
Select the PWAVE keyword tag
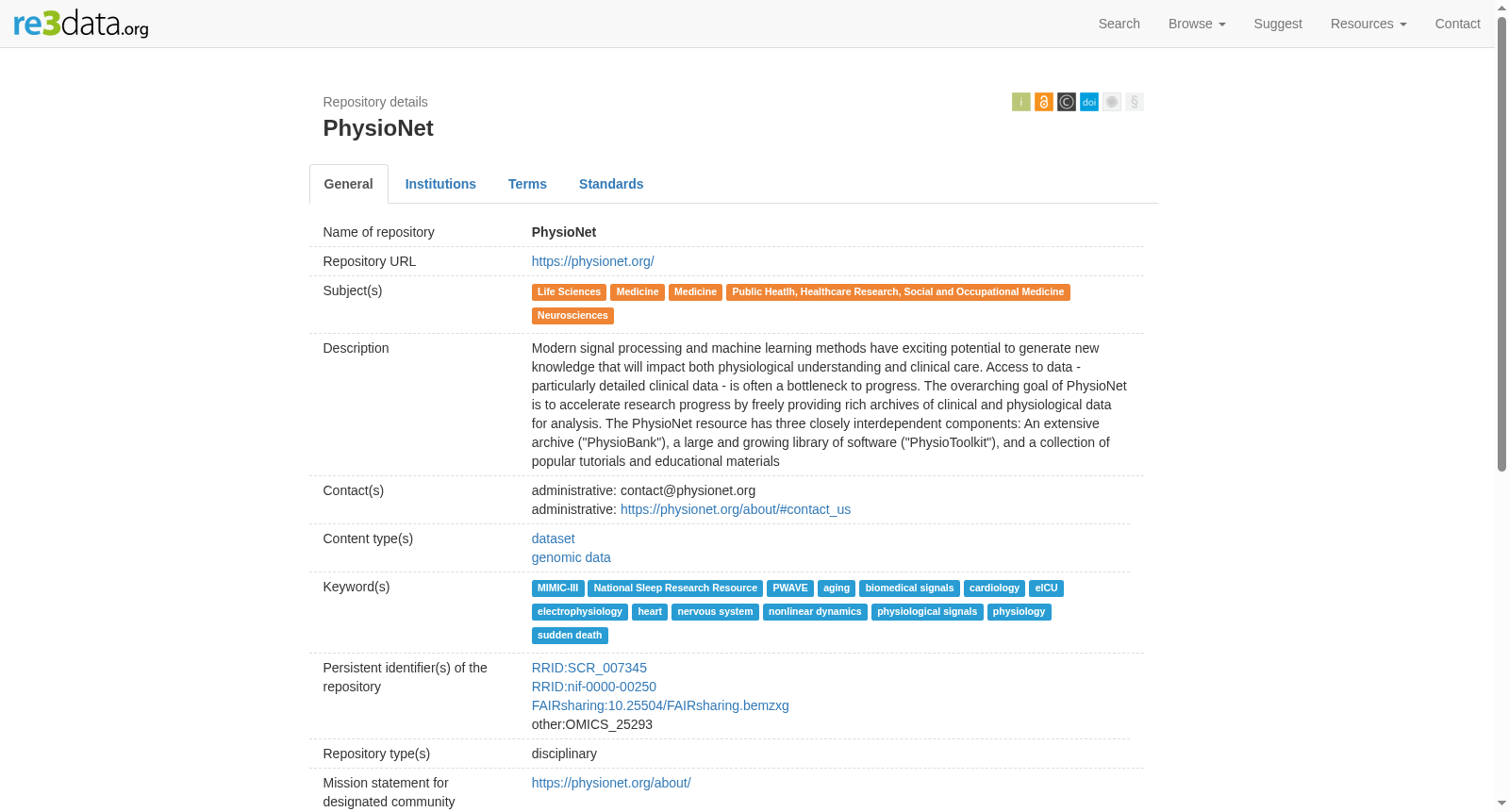[x=790, y=588]
